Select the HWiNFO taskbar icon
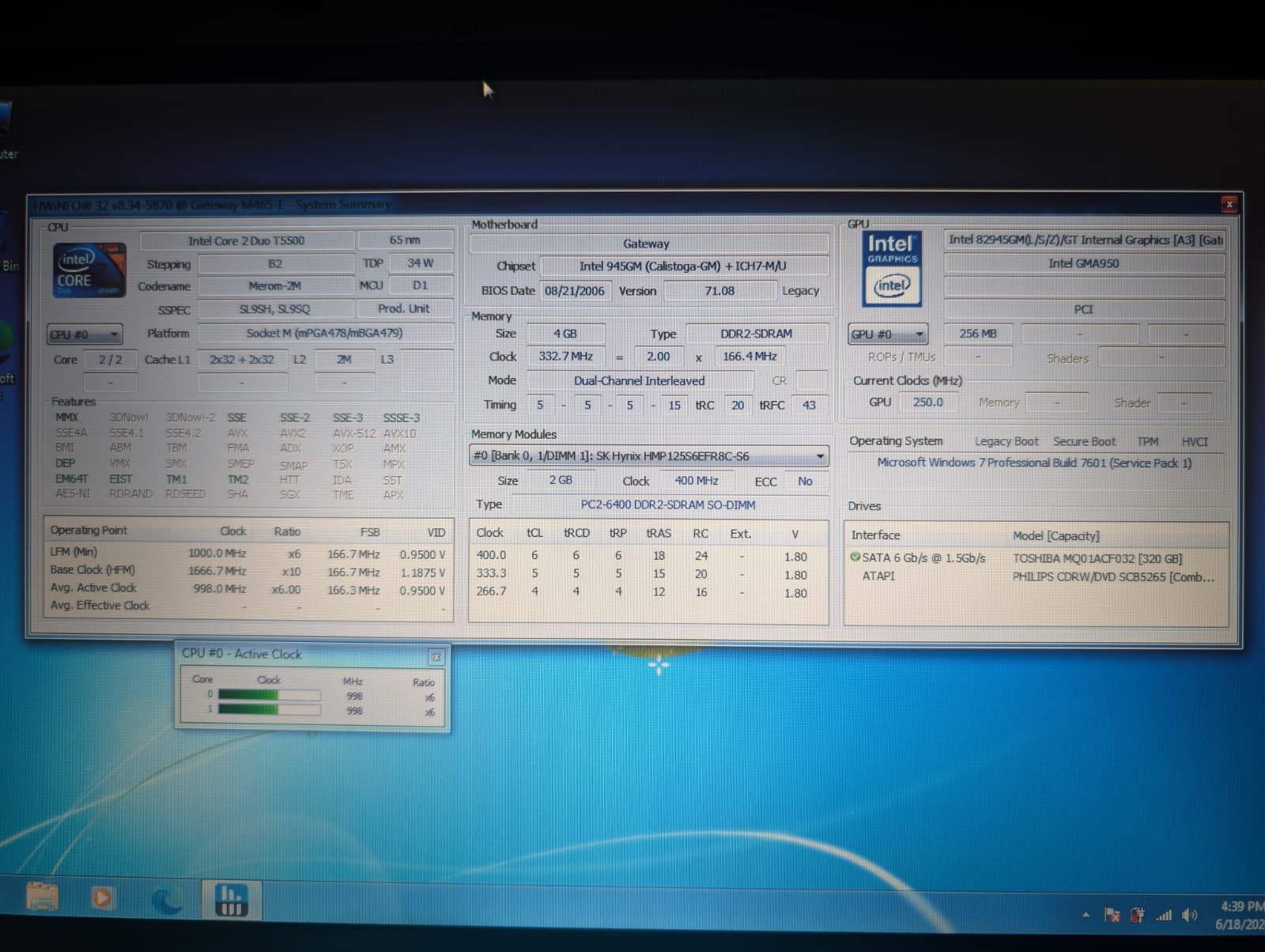1265x952 pixels. point(231,900)
